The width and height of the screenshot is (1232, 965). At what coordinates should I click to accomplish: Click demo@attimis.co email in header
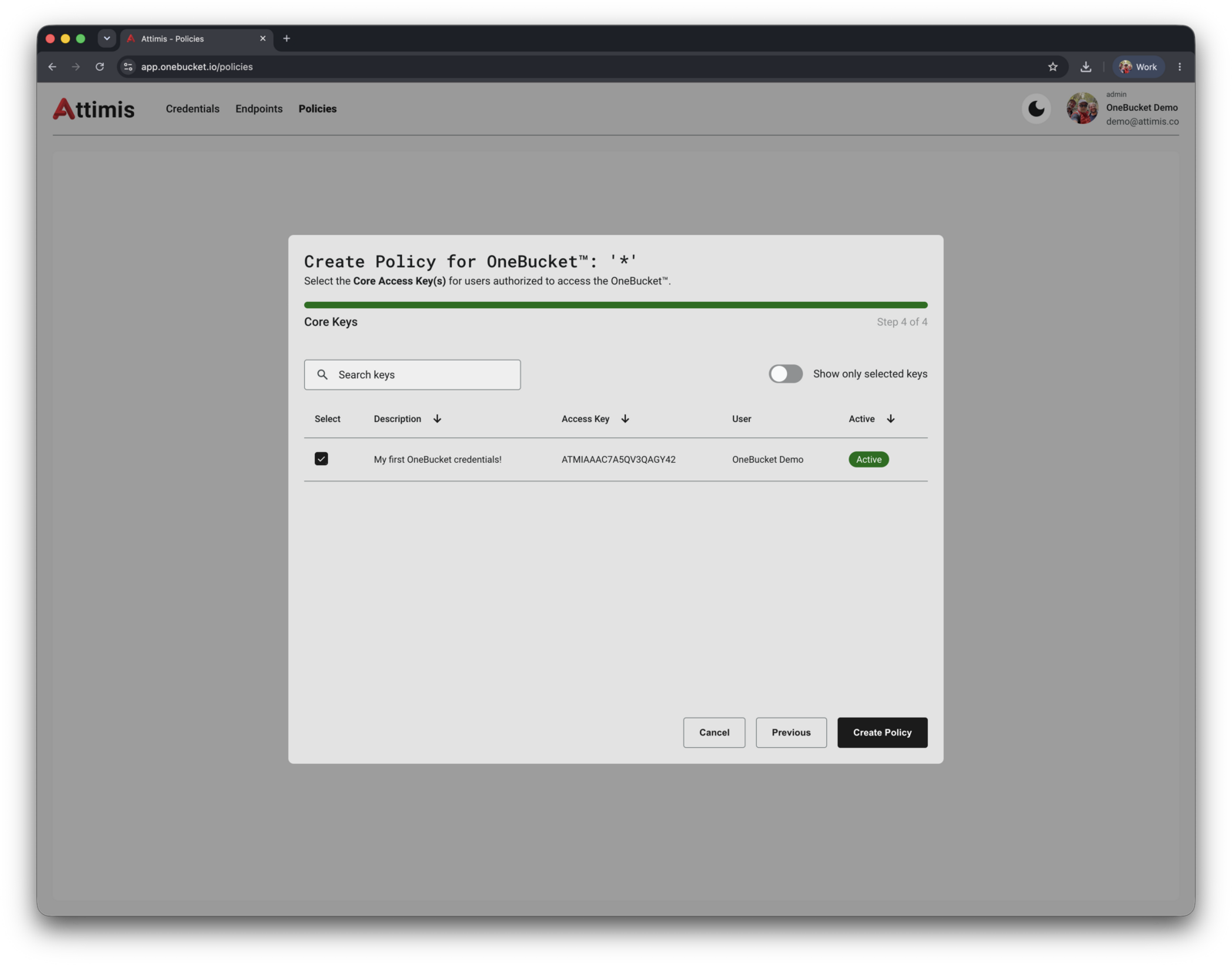pyautogui.click(x=1142, y=122)
